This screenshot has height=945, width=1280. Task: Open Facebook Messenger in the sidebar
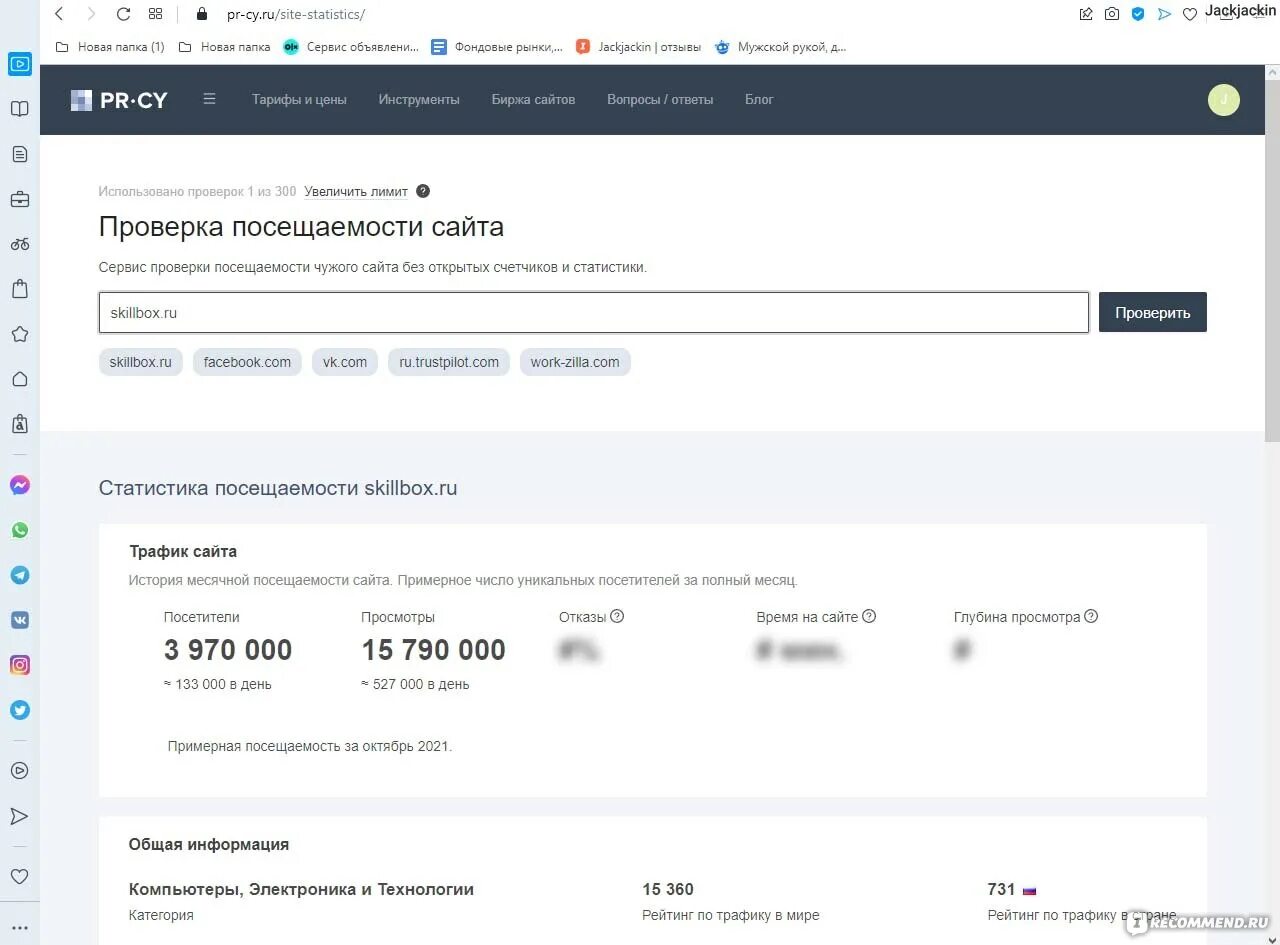point(19,485)
